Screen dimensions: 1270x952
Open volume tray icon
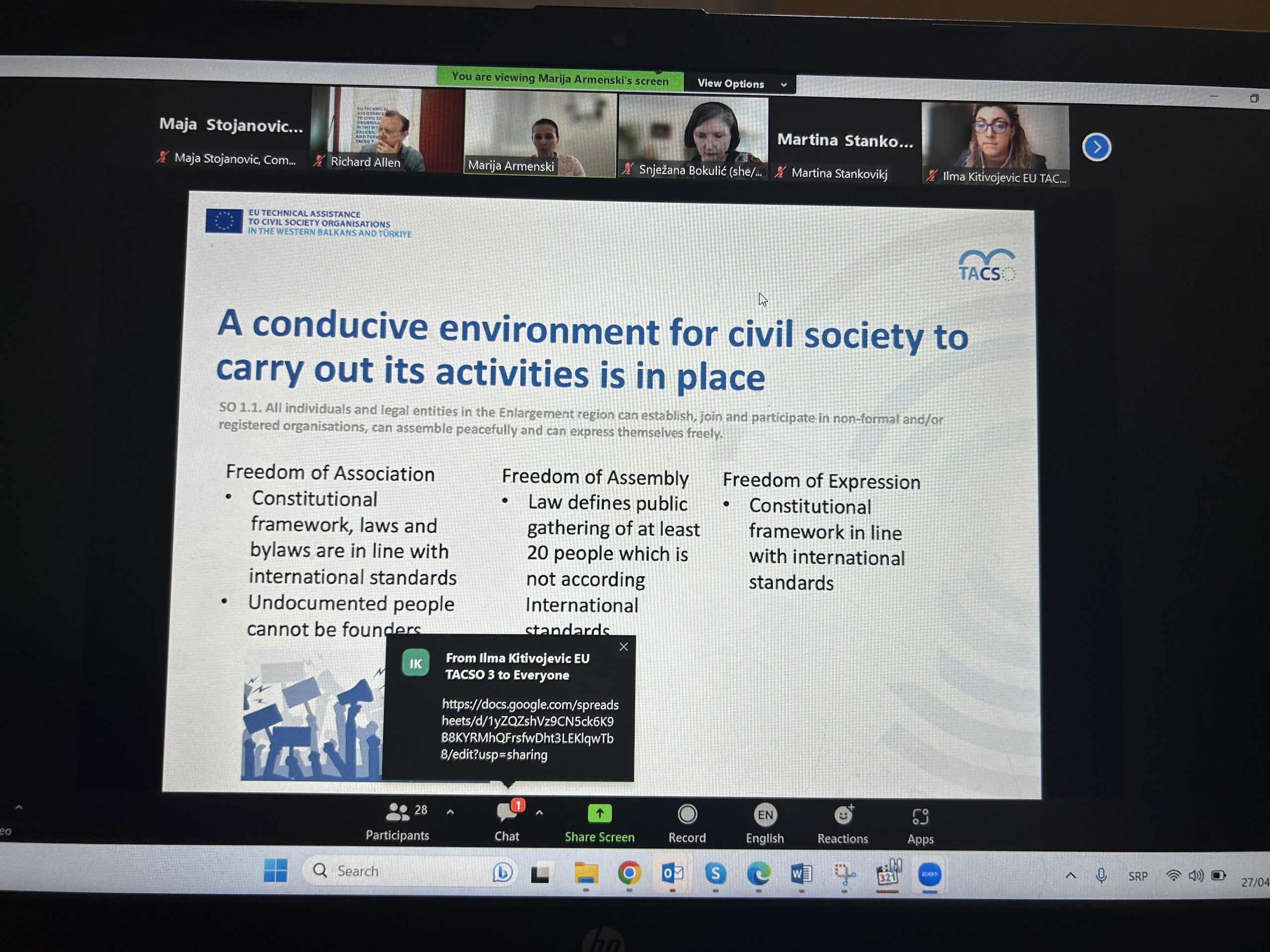coord(1196,876)
